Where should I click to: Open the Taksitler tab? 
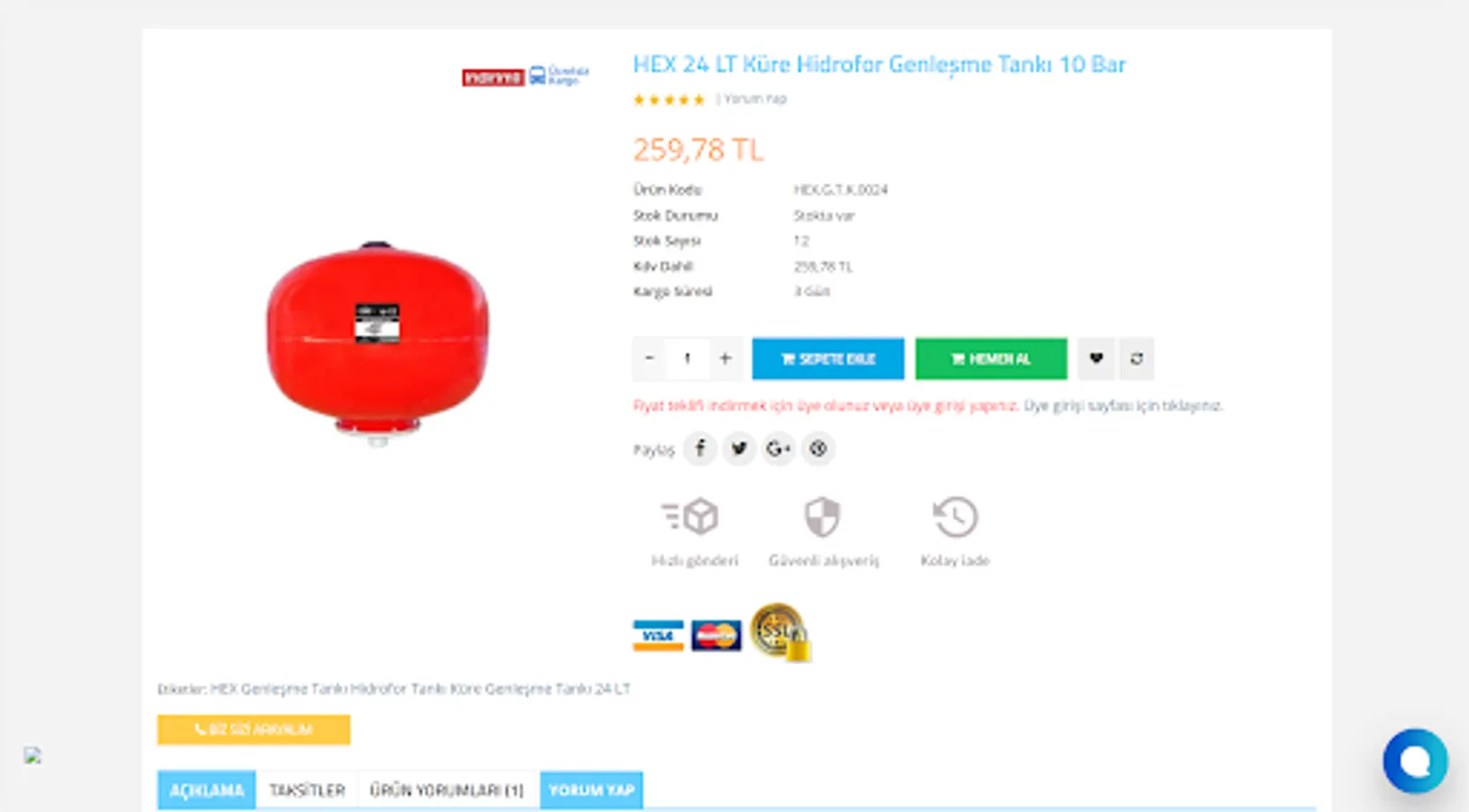307,790
